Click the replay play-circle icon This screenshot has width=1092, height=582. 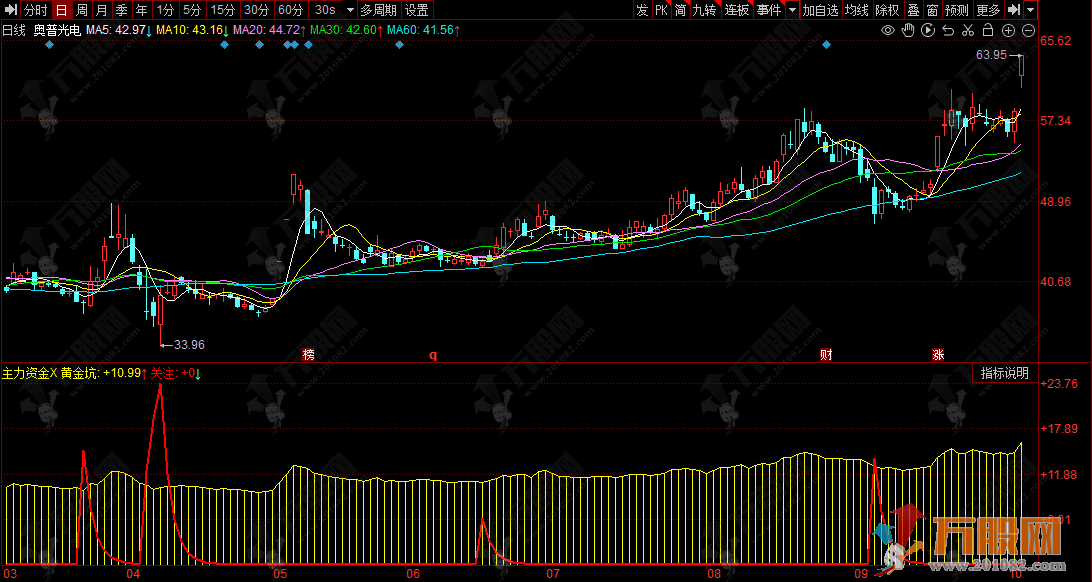pyautogui.click(x=929, y=31)
